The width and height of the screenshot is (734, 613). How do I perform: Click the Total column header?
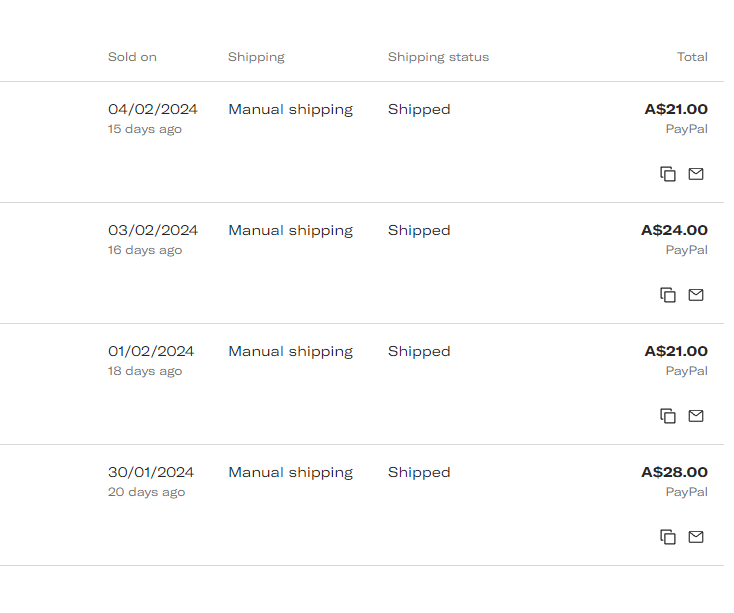692,57
